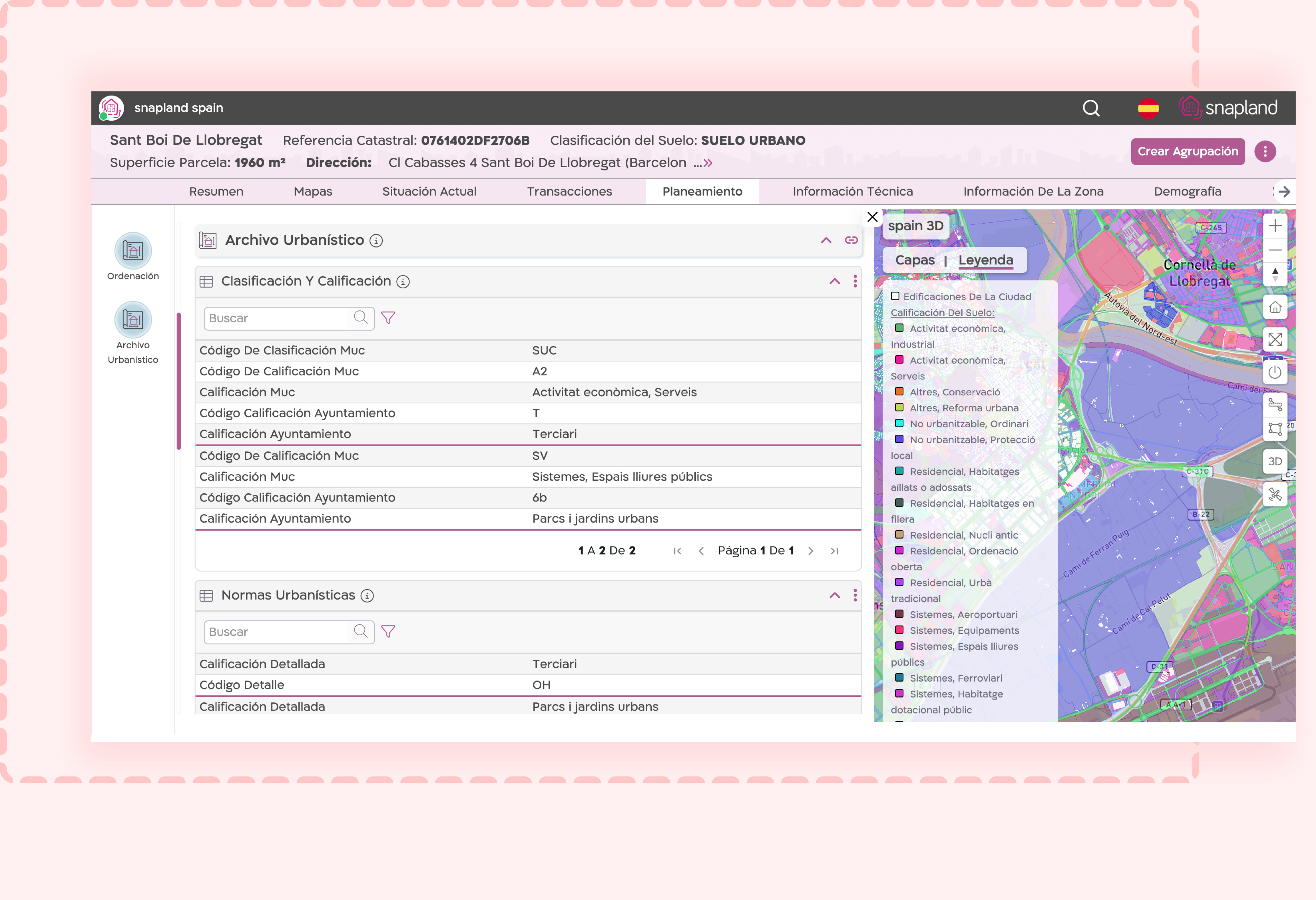Close the map layers panel with X

click(872, 217)
